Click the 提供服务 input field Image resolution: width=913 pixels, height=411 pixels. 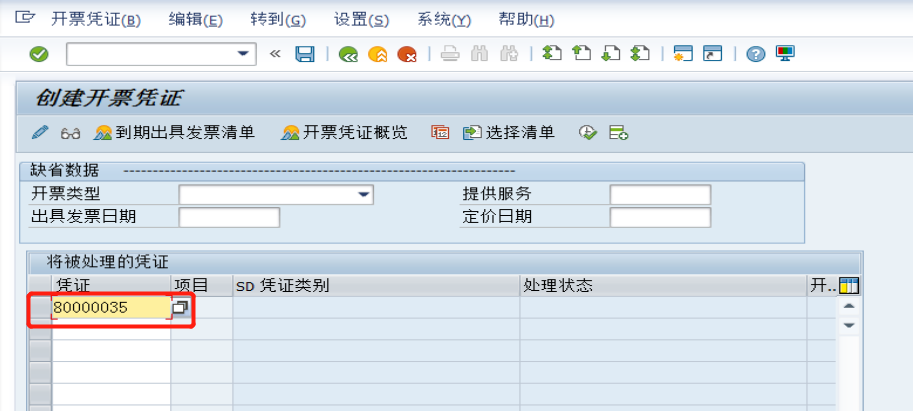(660, 195)
